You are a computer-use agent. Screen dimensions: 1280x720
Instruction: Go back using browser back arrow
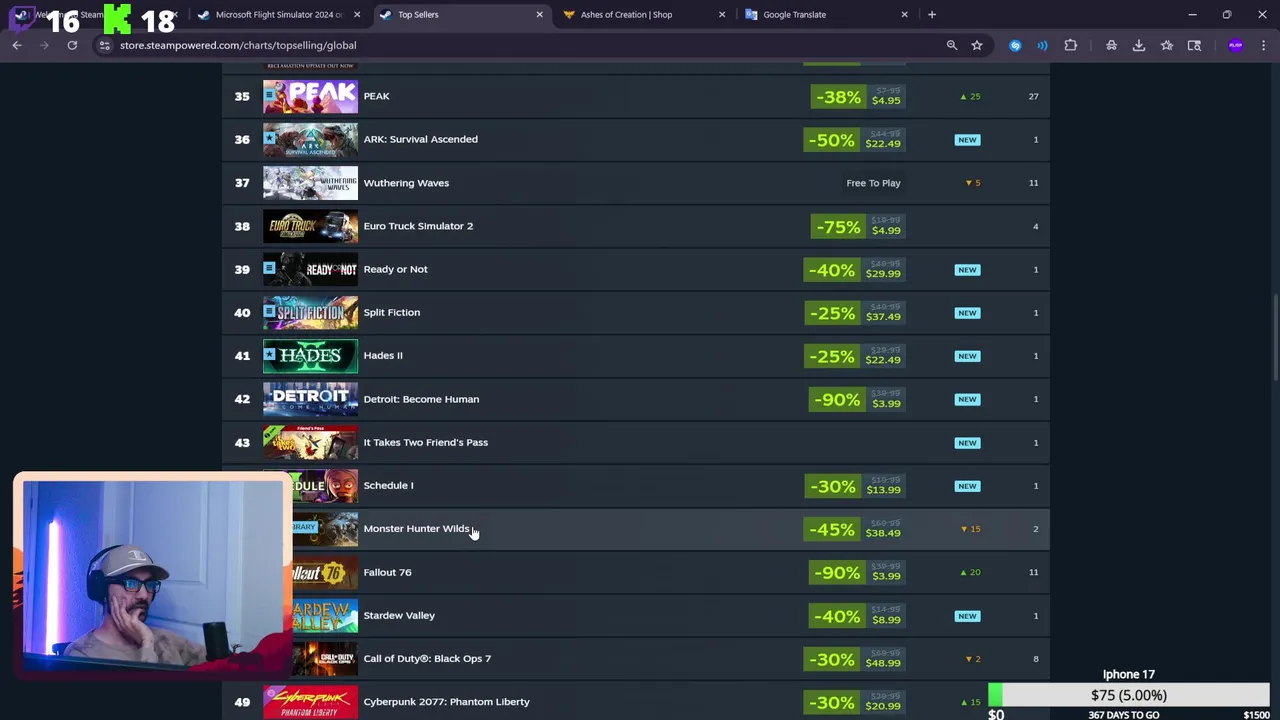click(17, 45)
